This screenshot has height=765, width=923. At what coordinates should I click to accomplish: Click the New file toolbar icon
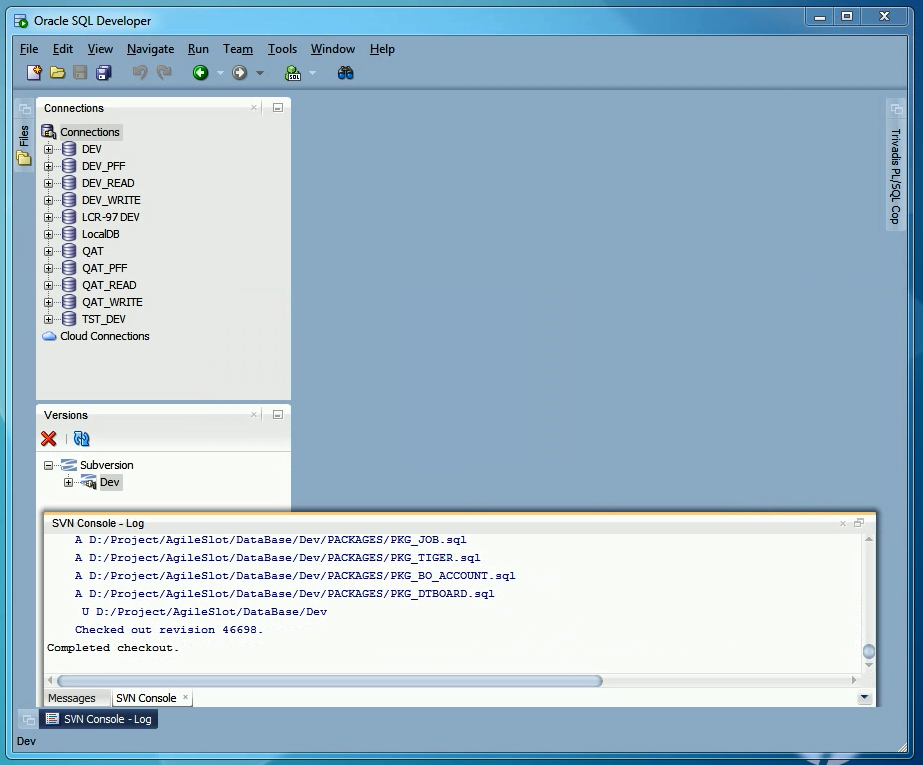(x=34, y=72)
